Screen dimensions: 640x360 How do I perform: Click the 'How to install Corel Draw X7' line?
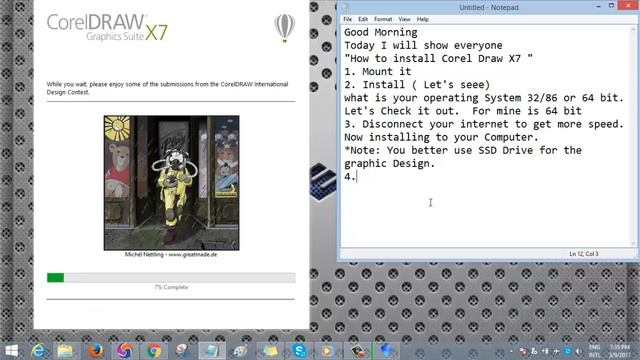(438, 58)
